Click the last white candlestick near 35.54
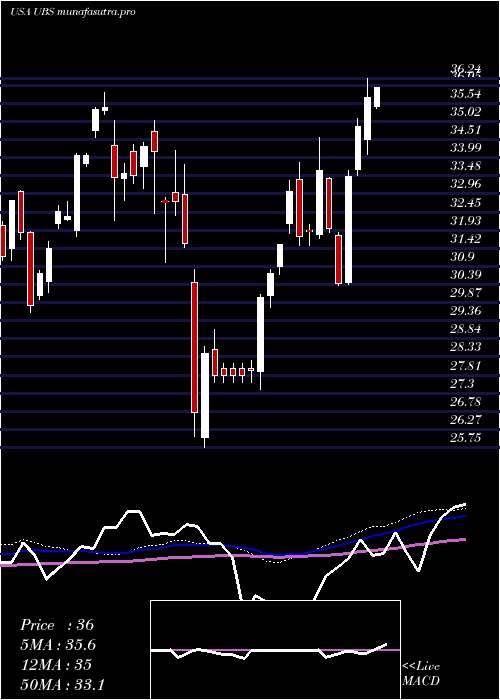 (x=377, y=97)
